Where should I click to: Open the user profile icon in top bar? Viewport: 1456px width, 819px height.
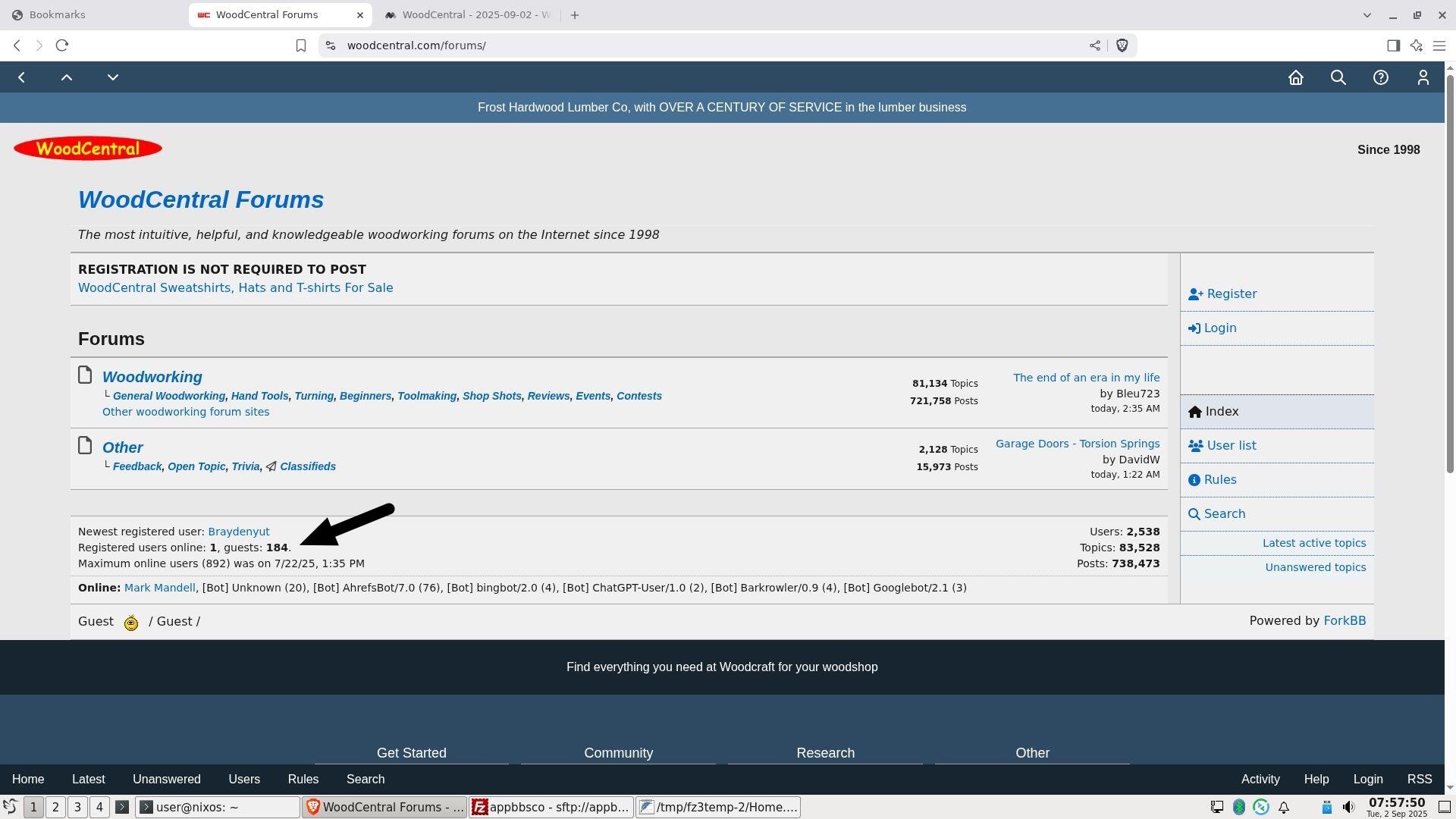pos(1423,77)
